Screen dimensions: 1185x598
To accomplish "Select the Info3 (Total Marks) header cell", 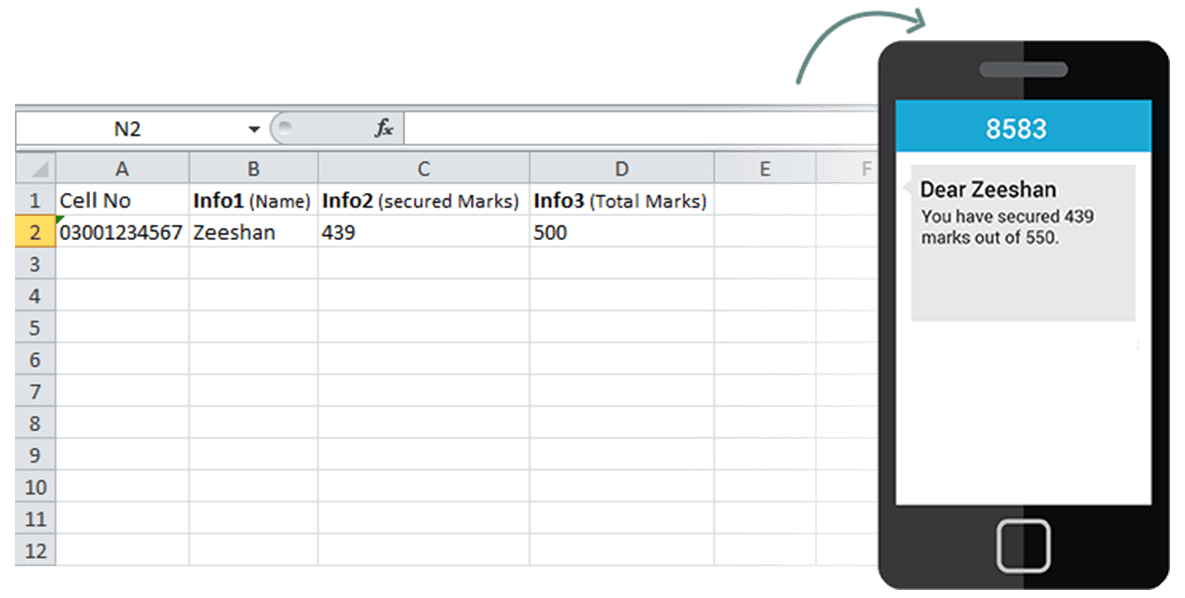I will 621,201.
